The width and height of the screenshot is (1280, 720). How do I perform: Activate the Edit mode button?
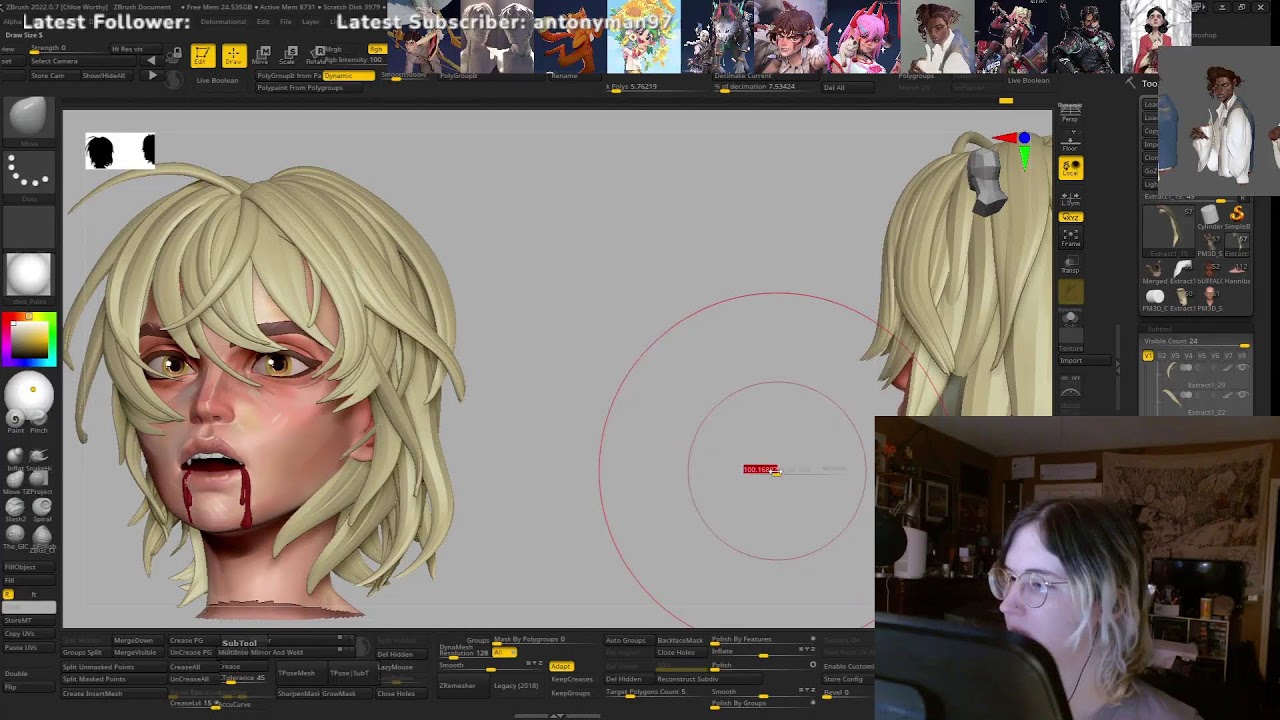(202, 55)
